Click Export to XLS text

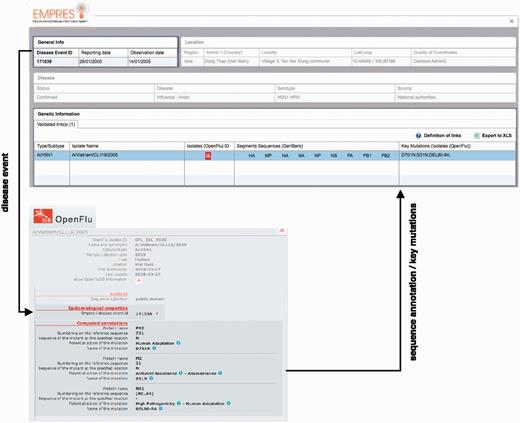497,136
